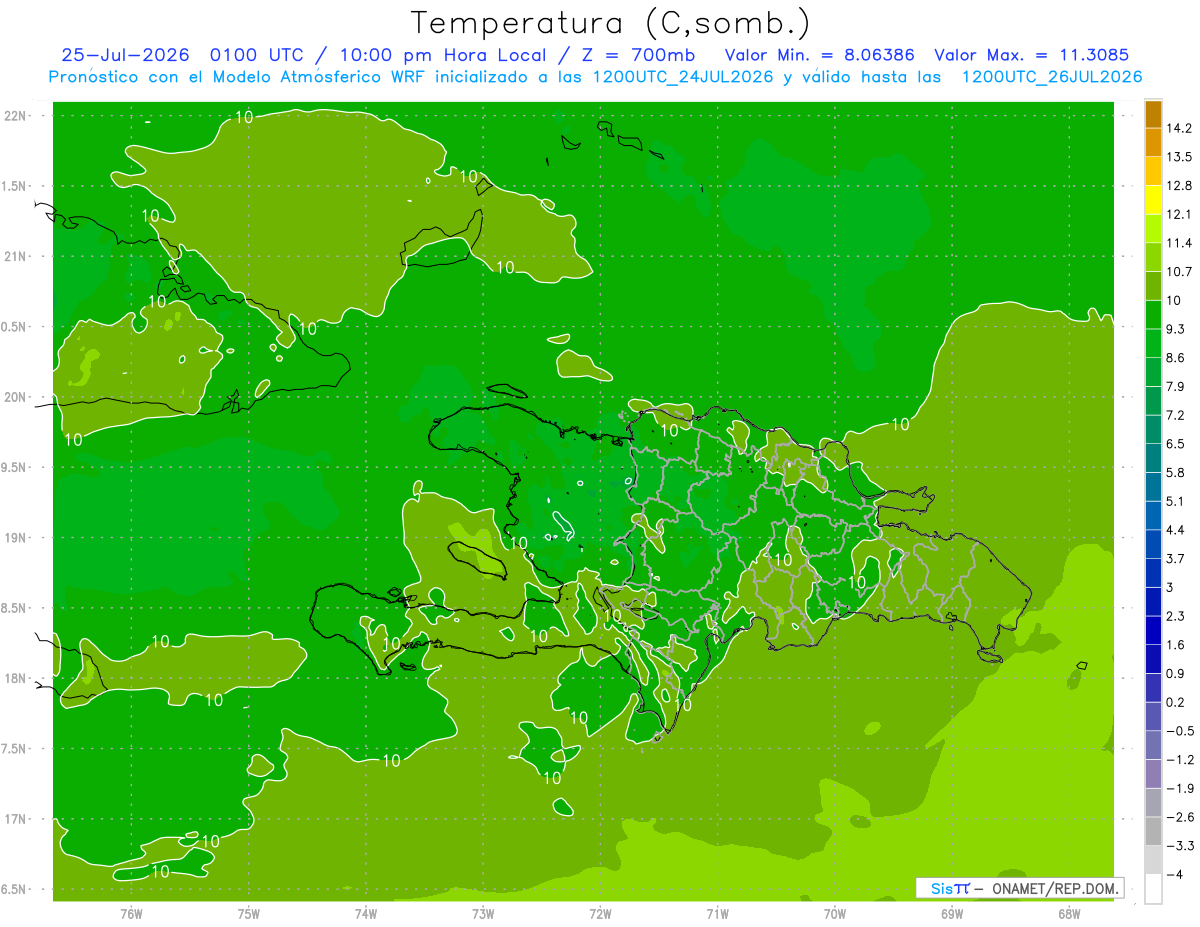Click the "Temperatura (C,somb.)" map title

click(610, 23)
